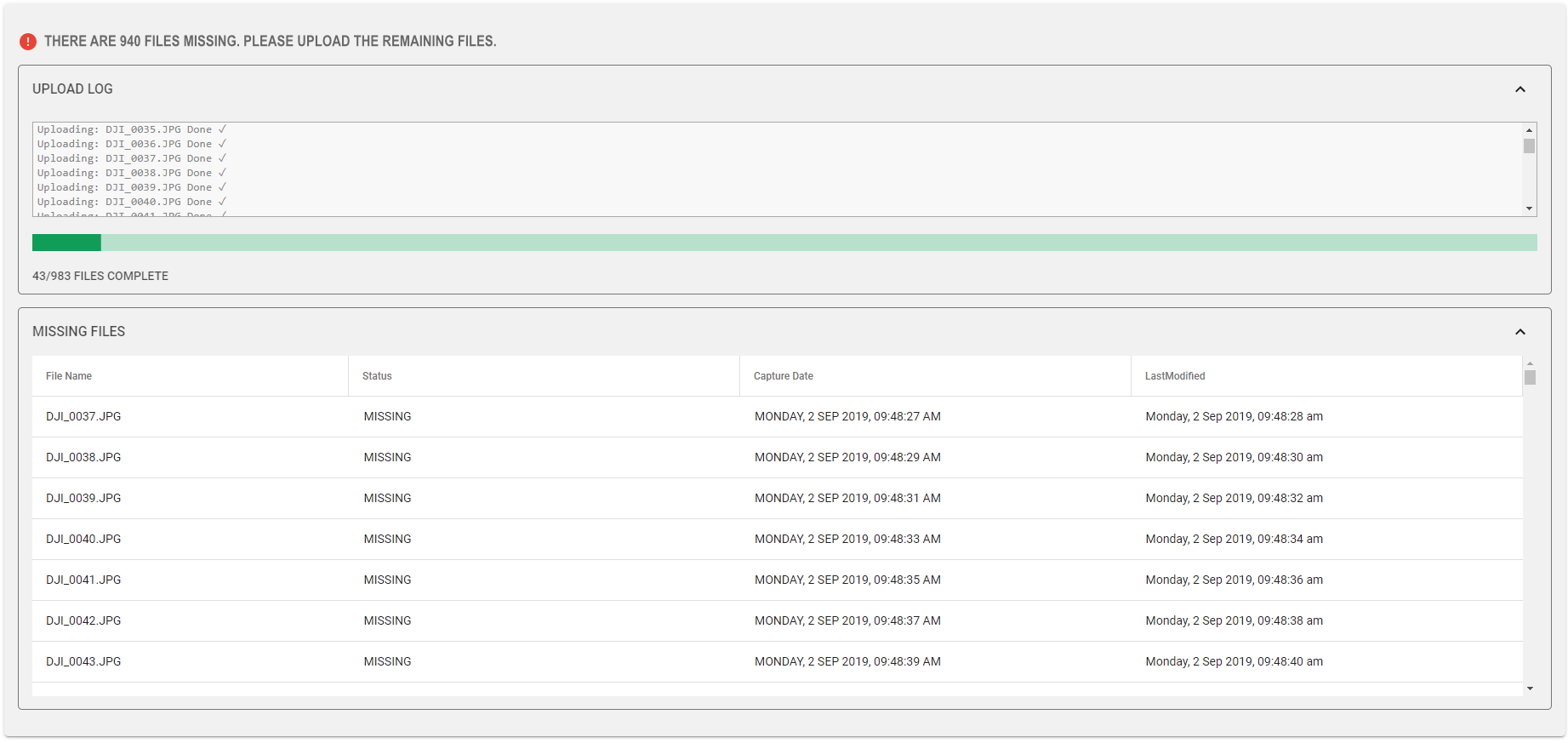Click log line Uploading DJI_0037.JPG Done
The width and height of the screenshot is (1568, 743).
(132, 158)
